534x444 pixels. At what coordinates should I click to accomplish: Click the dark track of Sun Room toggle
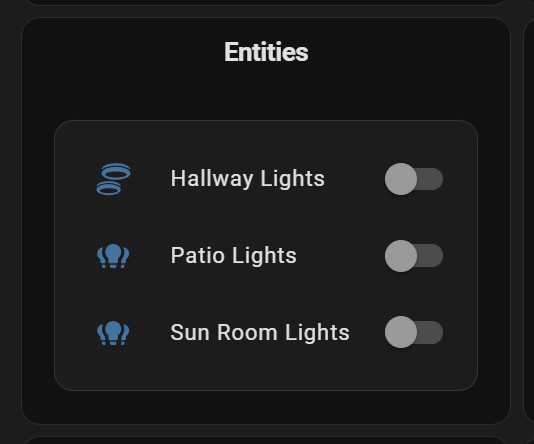[x=430, y=332]
